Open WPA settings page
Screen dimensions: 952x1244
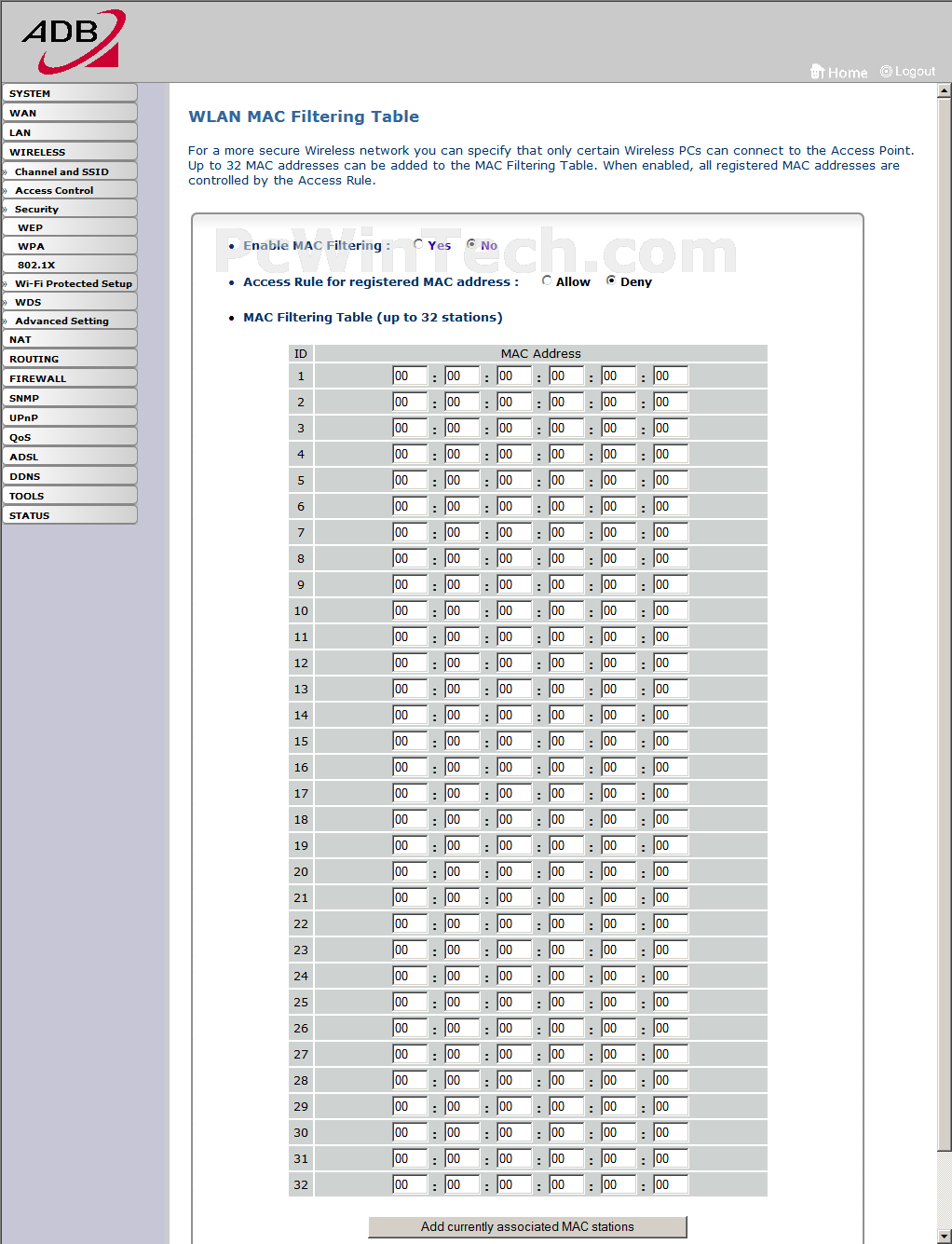(x=70, y=246)
